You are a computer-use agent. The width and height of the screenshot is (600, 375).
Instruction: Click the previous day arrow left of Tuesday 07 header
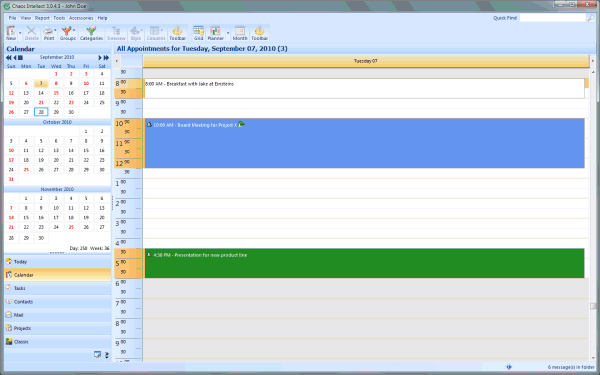click(x=117, y=61)
